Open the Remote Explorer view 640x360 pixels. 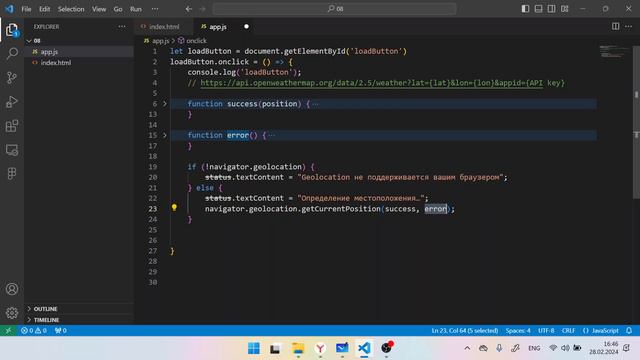[12, 150]
